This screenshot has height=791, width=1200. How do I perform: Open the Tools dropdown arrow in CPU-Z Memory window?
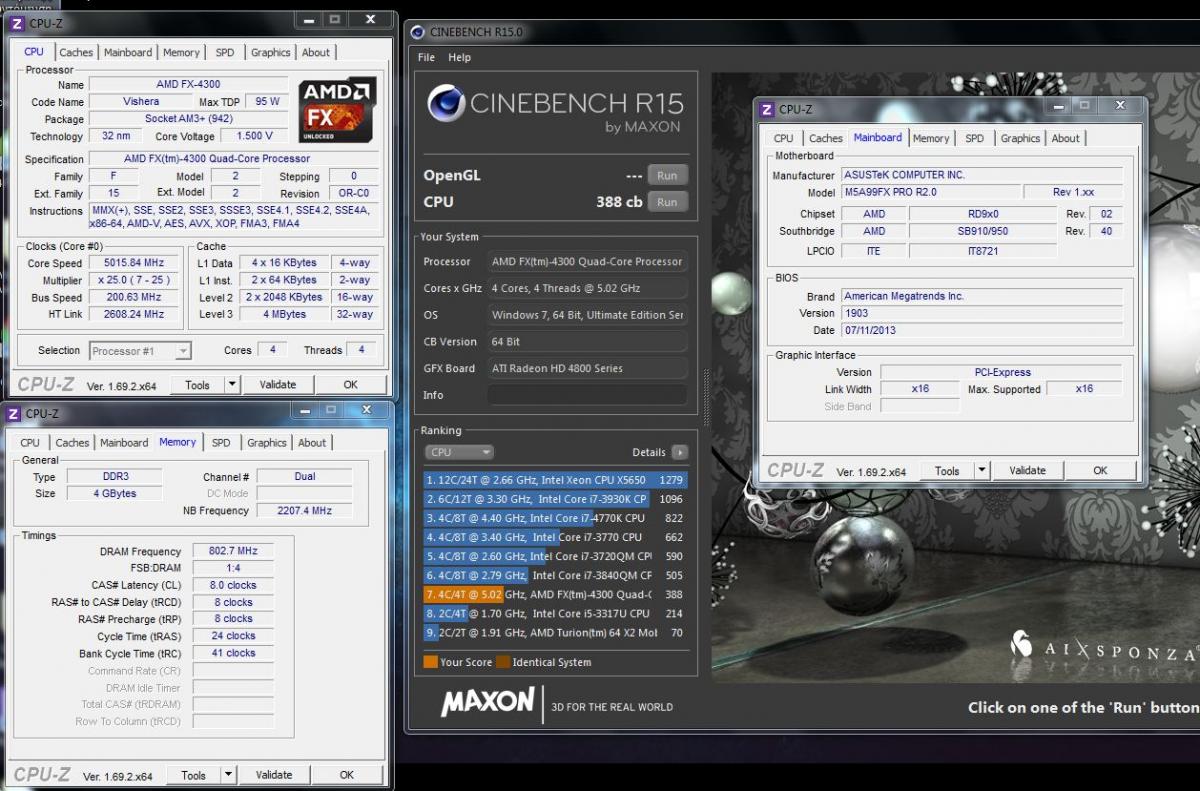(x=228, y=774)
